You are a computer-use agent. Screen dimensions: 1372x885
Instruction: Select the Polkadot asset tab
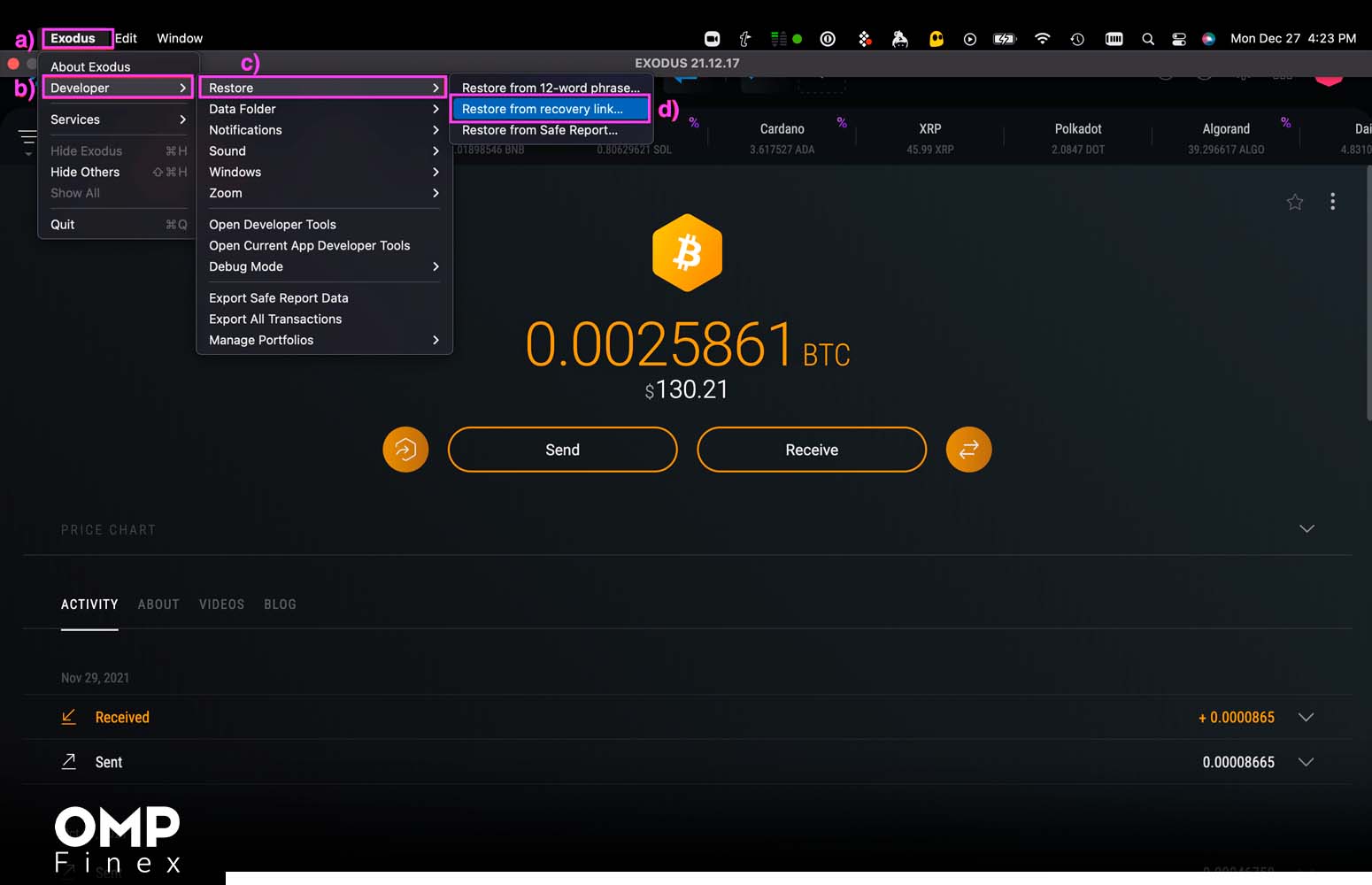[1078, 138]
